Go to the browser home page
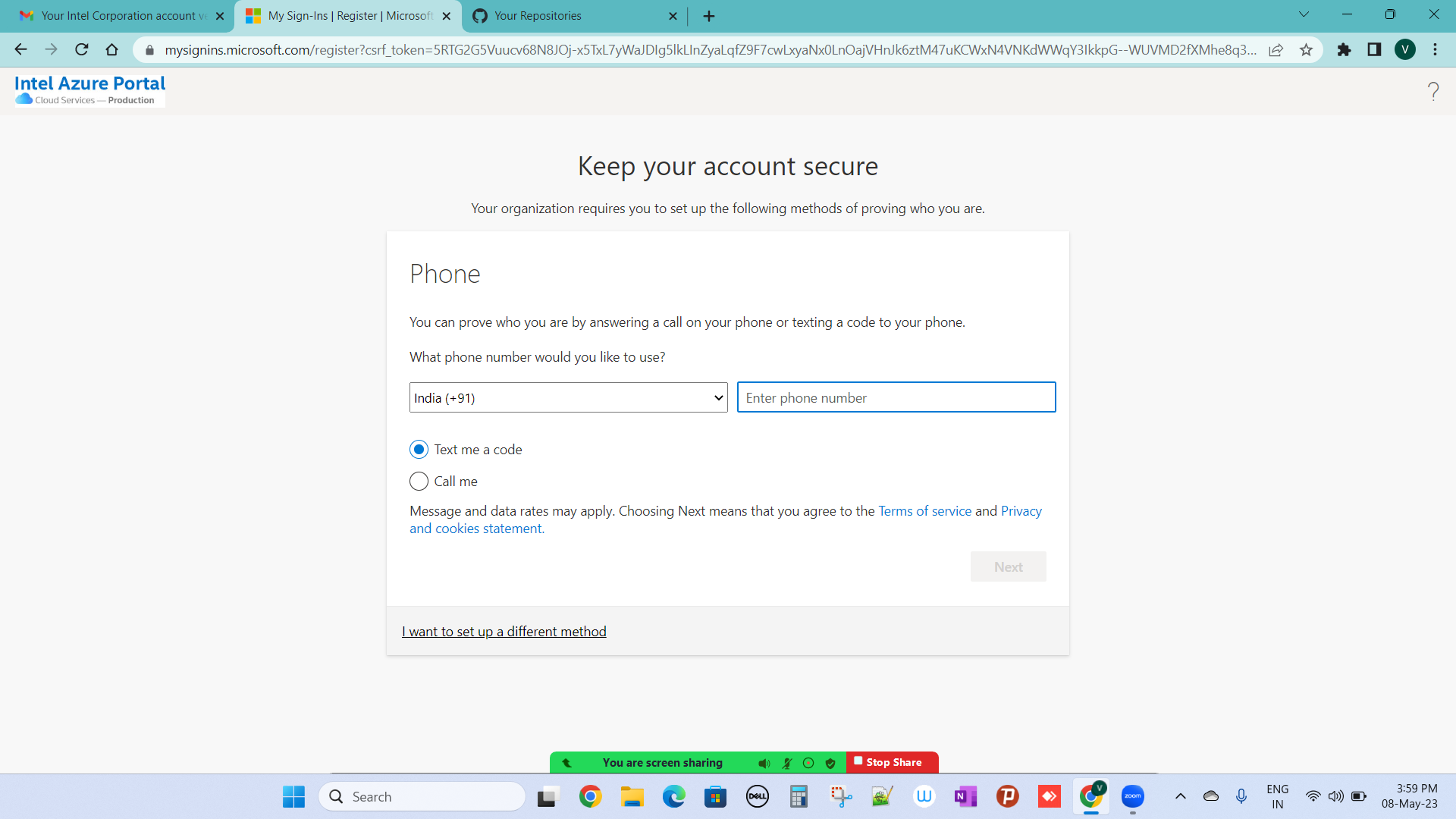Screen dimensions: 1456x819 (112, 50)
